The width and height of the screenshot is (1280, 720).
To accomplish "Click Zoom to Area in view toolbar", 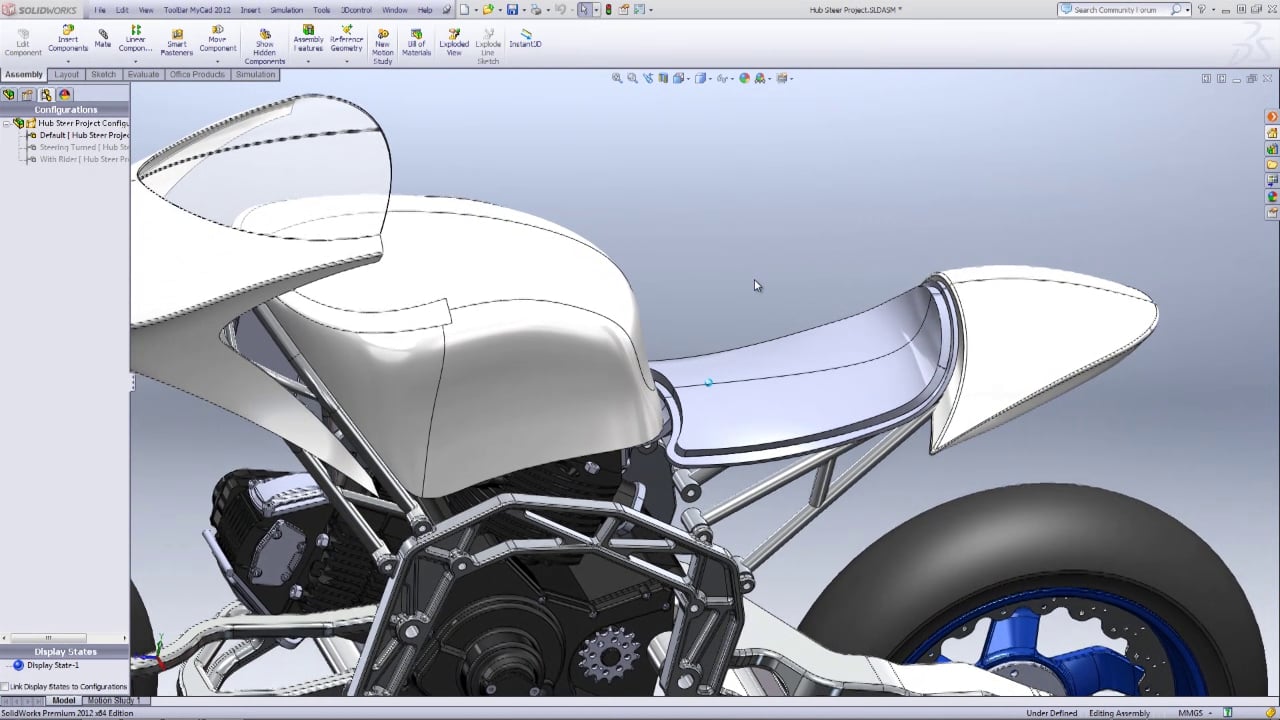I will [632, 78].
